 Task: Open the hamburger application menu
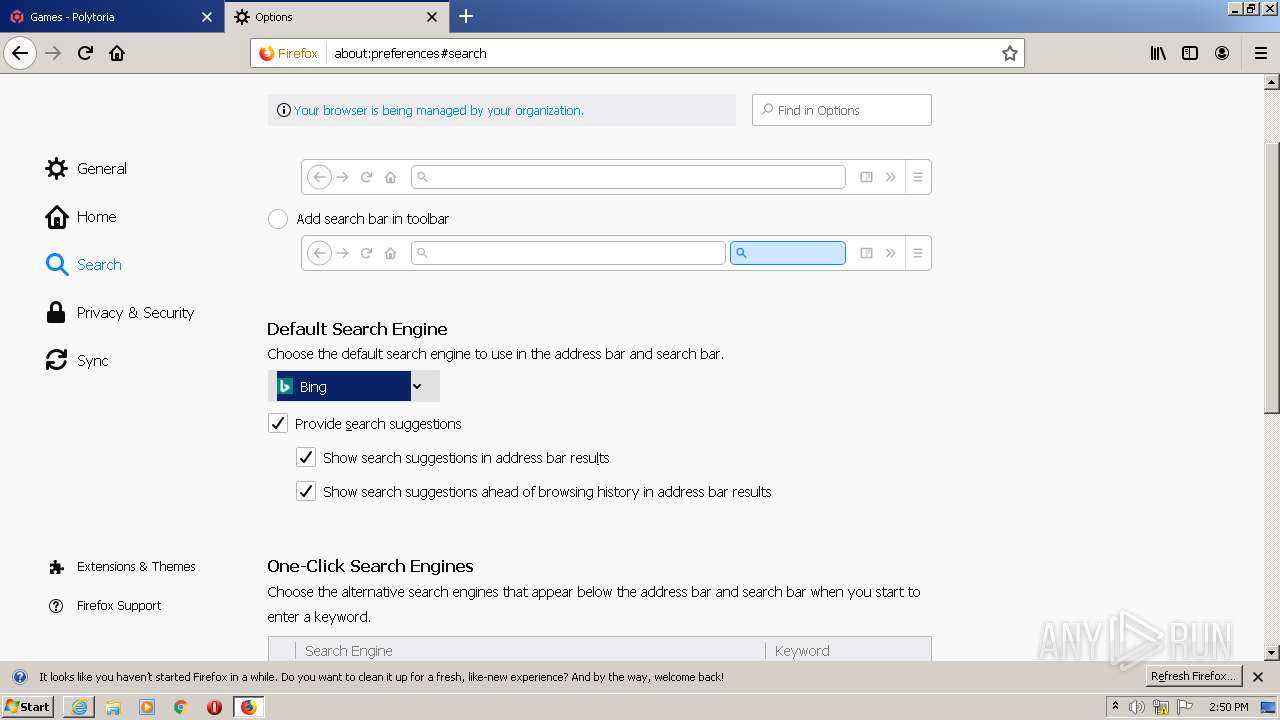1261,53
